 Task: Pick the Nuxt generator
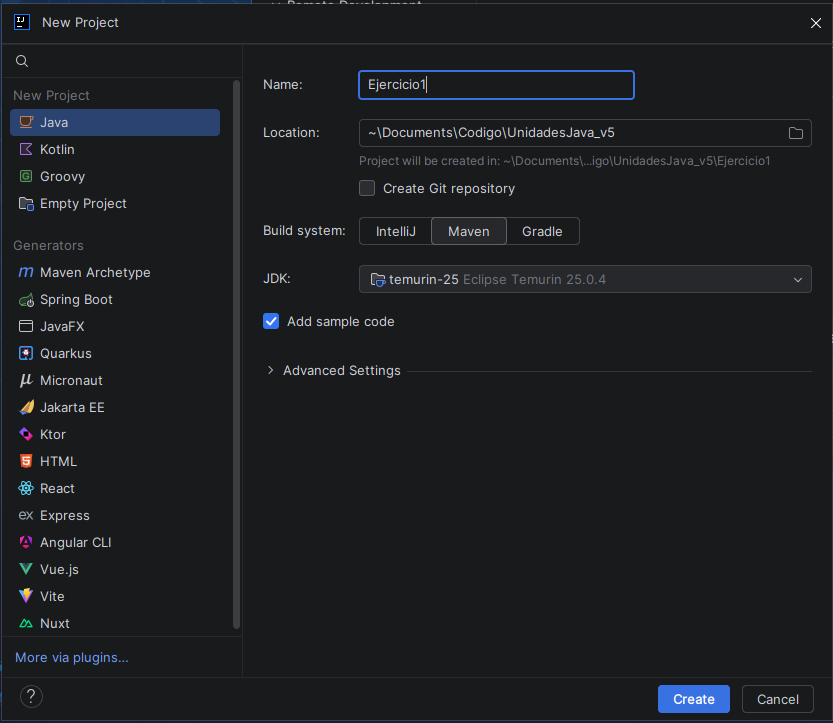click(x=115, y=623)
